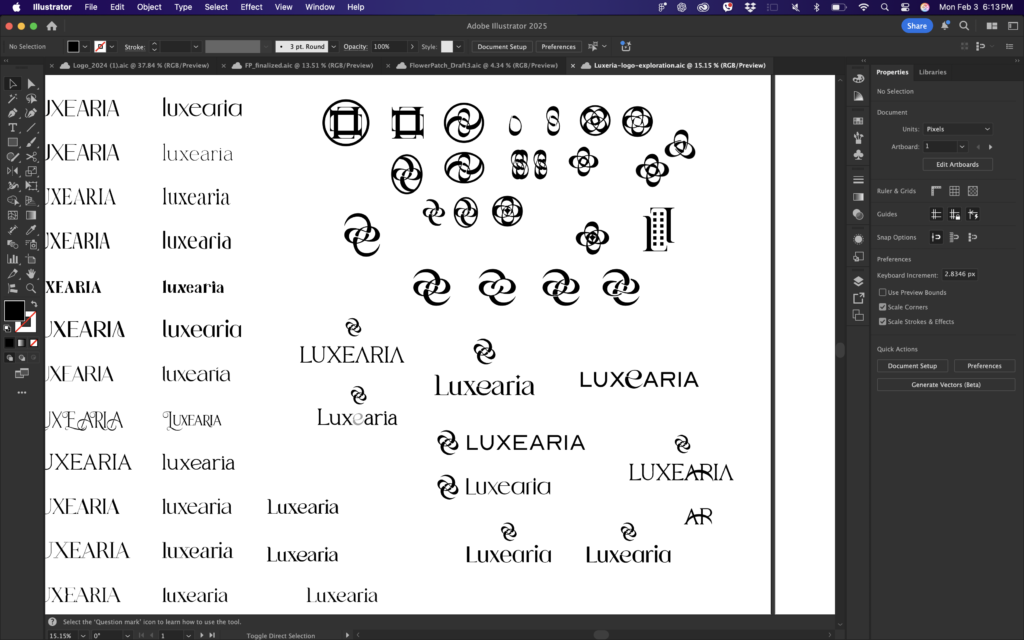Click the Show Grid icon
This screenshot has height=640, width=1024.
(x=954, y=191)
